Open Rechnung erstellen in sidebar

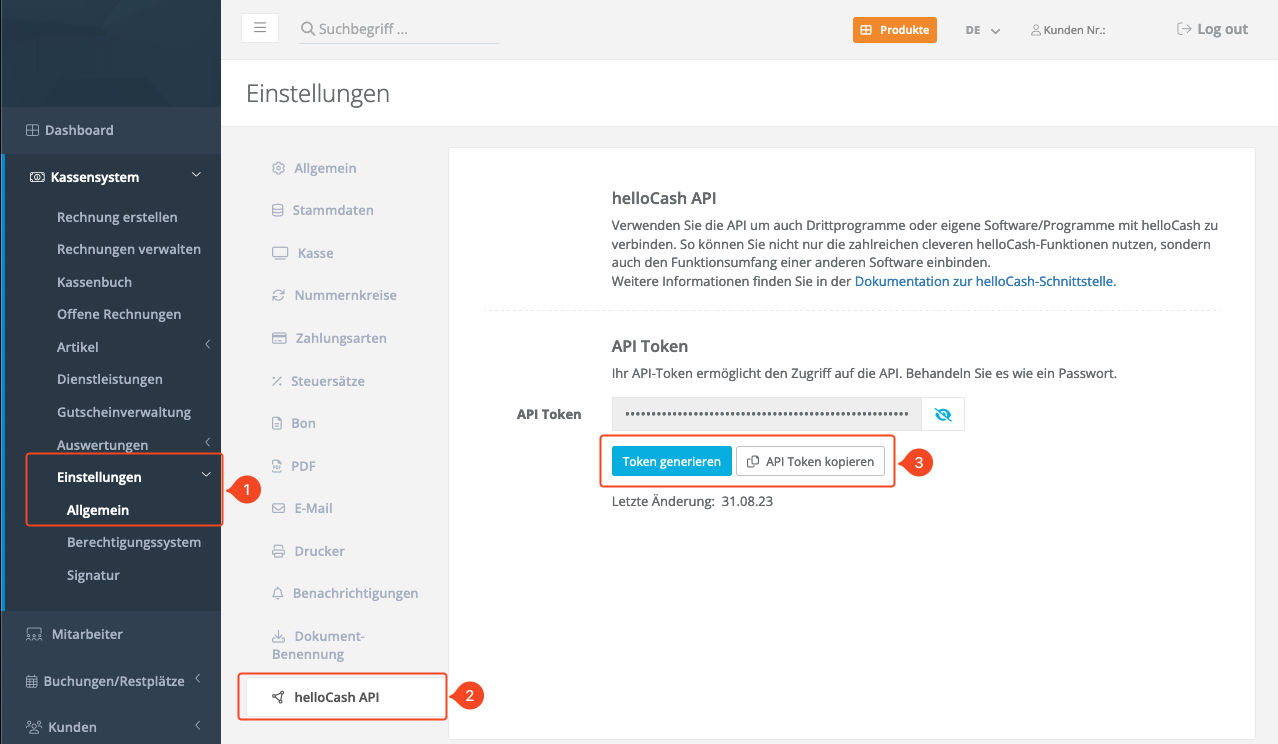click(x=117, y=217)
